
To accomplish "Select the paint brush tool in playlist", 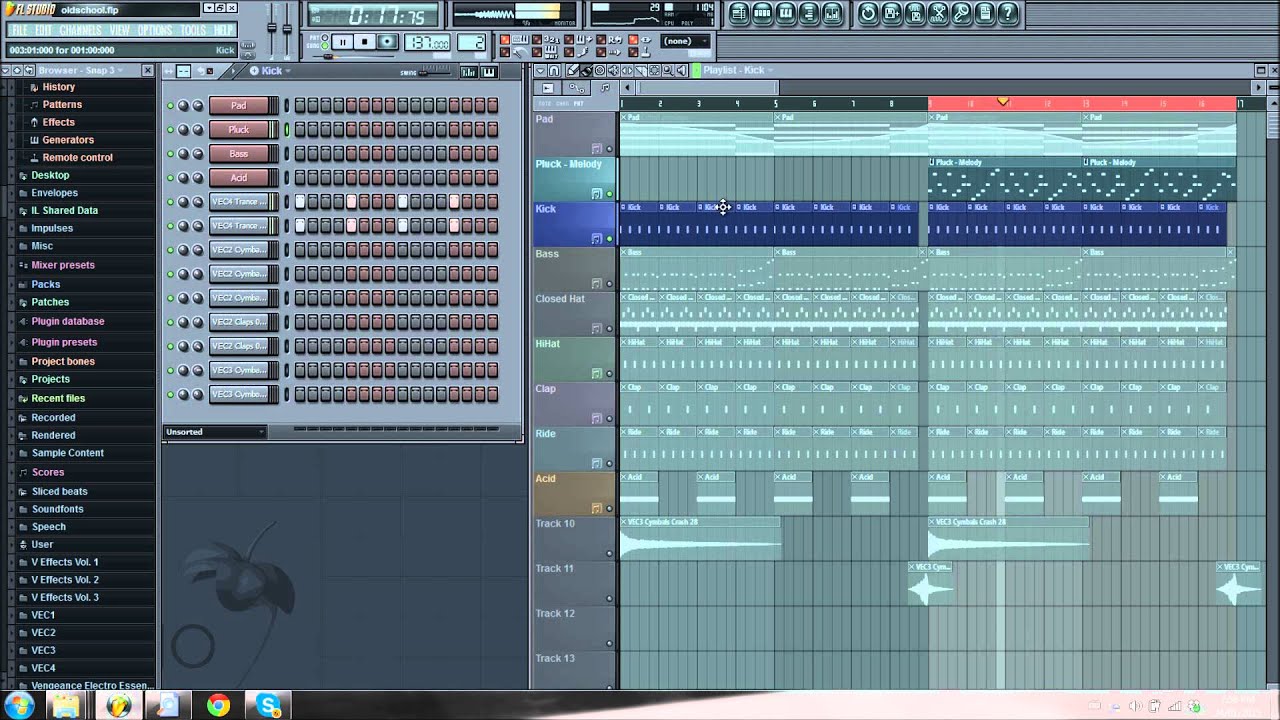I will (586, 70).
